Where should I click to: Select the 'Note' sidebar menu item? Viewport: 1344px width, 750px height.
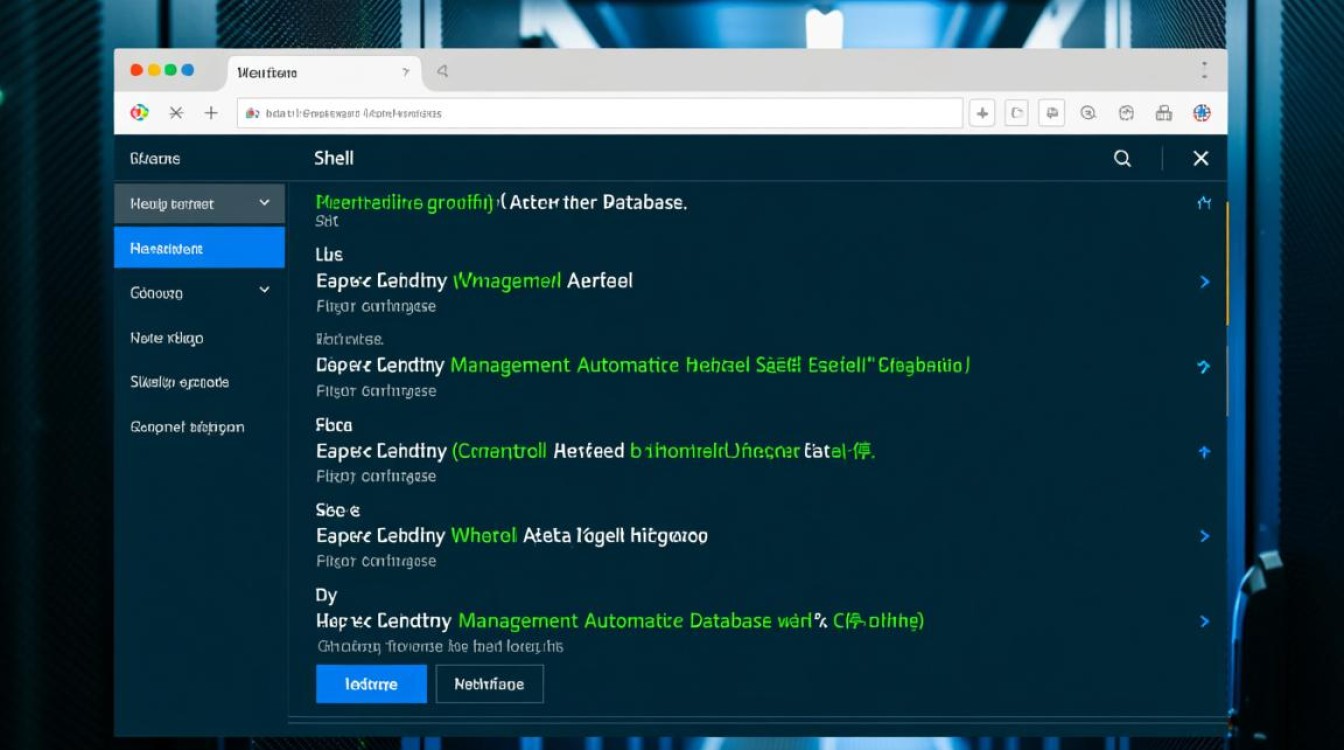tap(167, 338)
